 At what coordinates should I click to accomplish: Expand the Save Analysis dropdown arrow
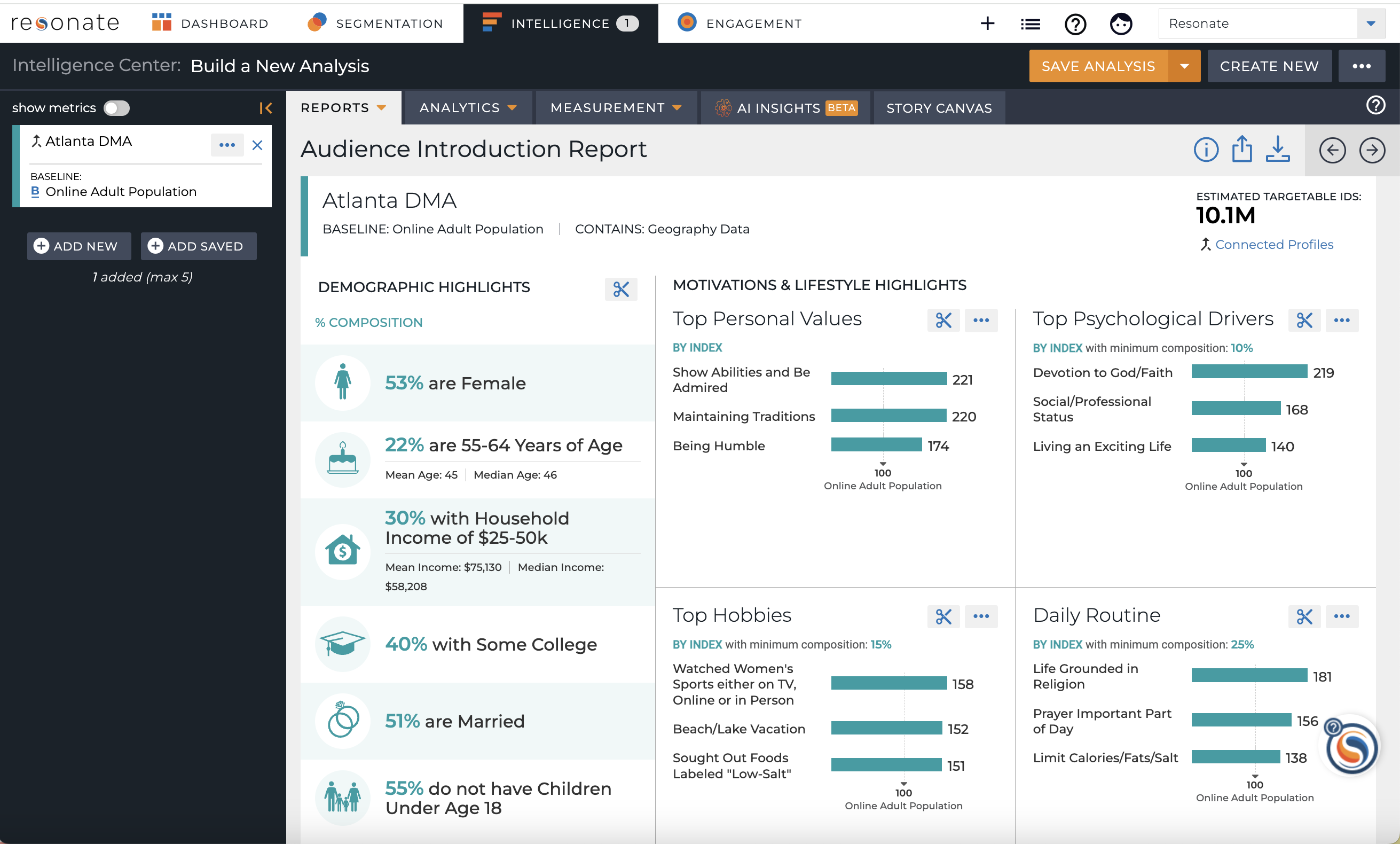click(x=1184, y=66)
